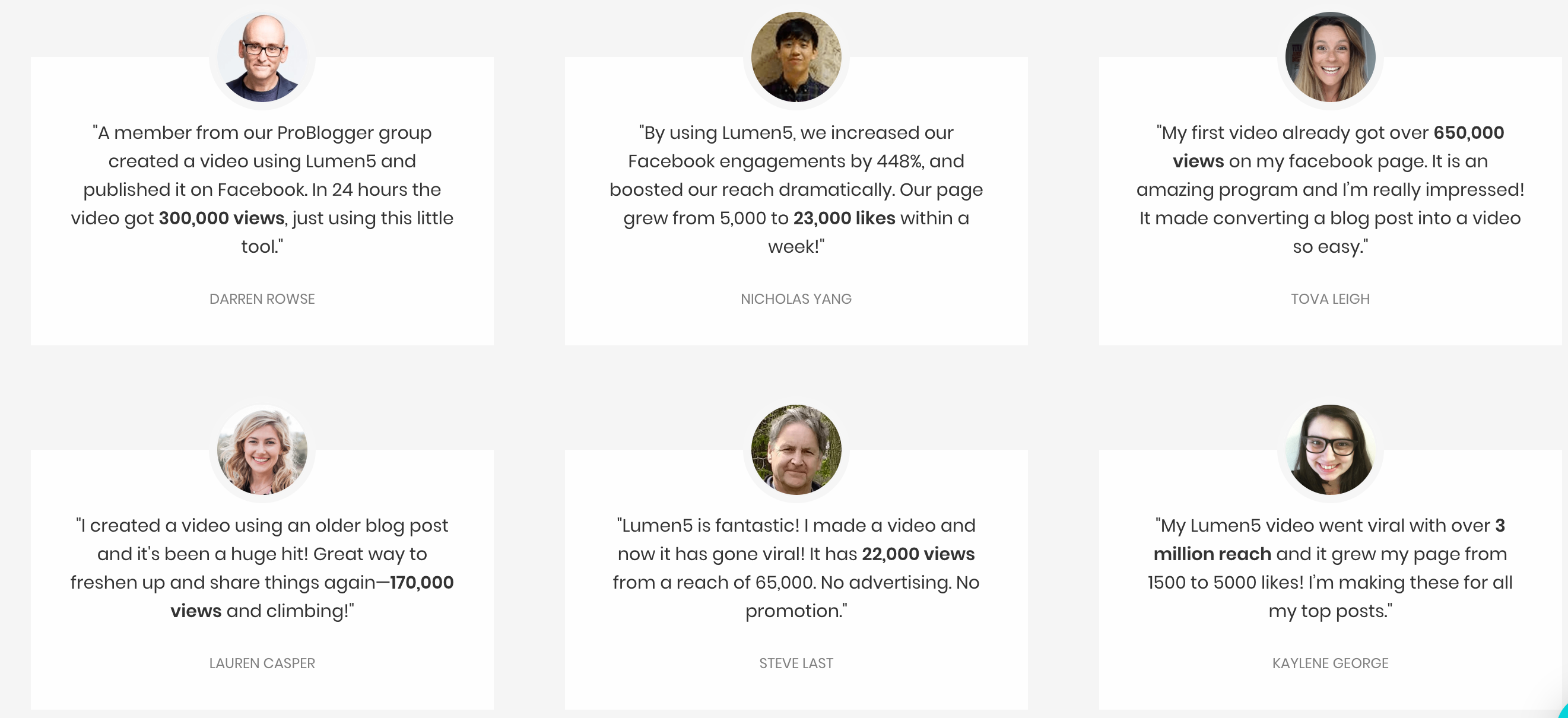Click Tova Leigh's profile photo

coord(1330,57)
